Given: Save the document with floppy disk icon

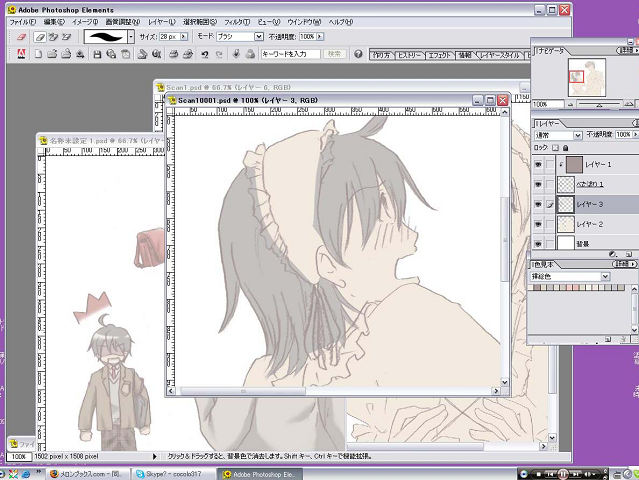Looking at the screenshot, I should point(97,54).
